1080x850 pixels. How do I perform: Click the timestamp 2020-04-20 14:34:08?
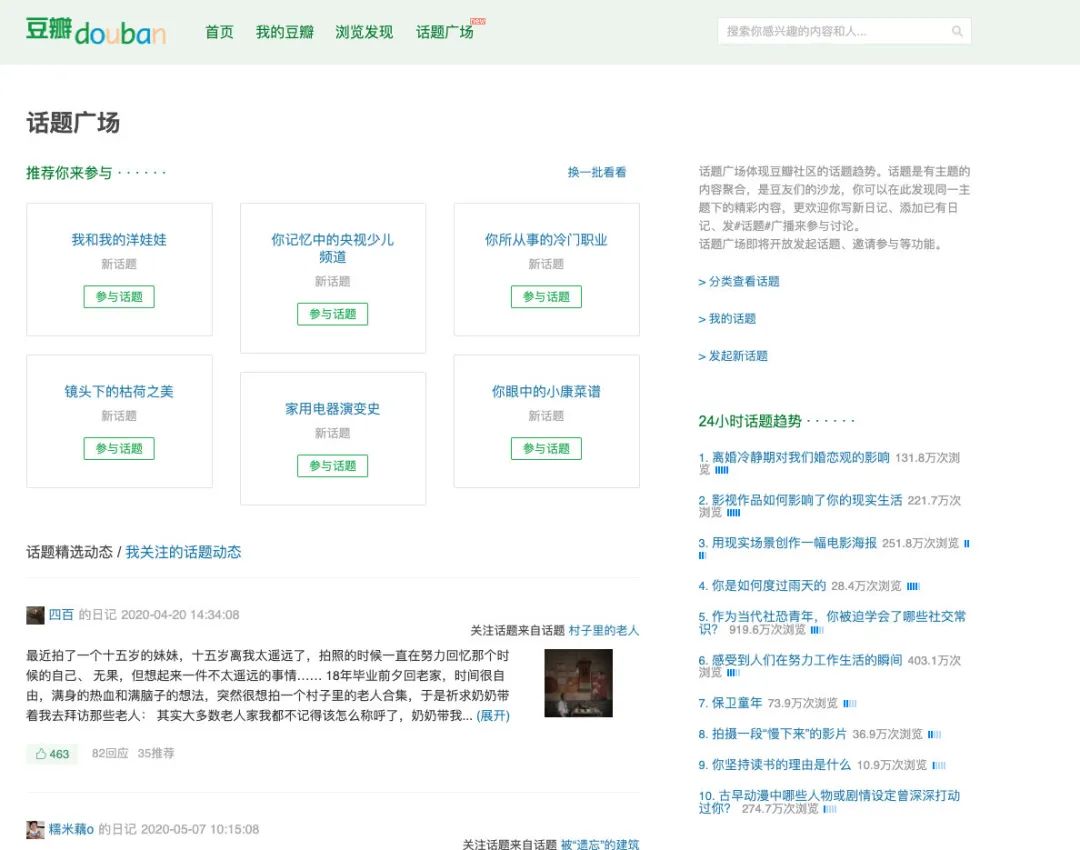coord(180,614)
